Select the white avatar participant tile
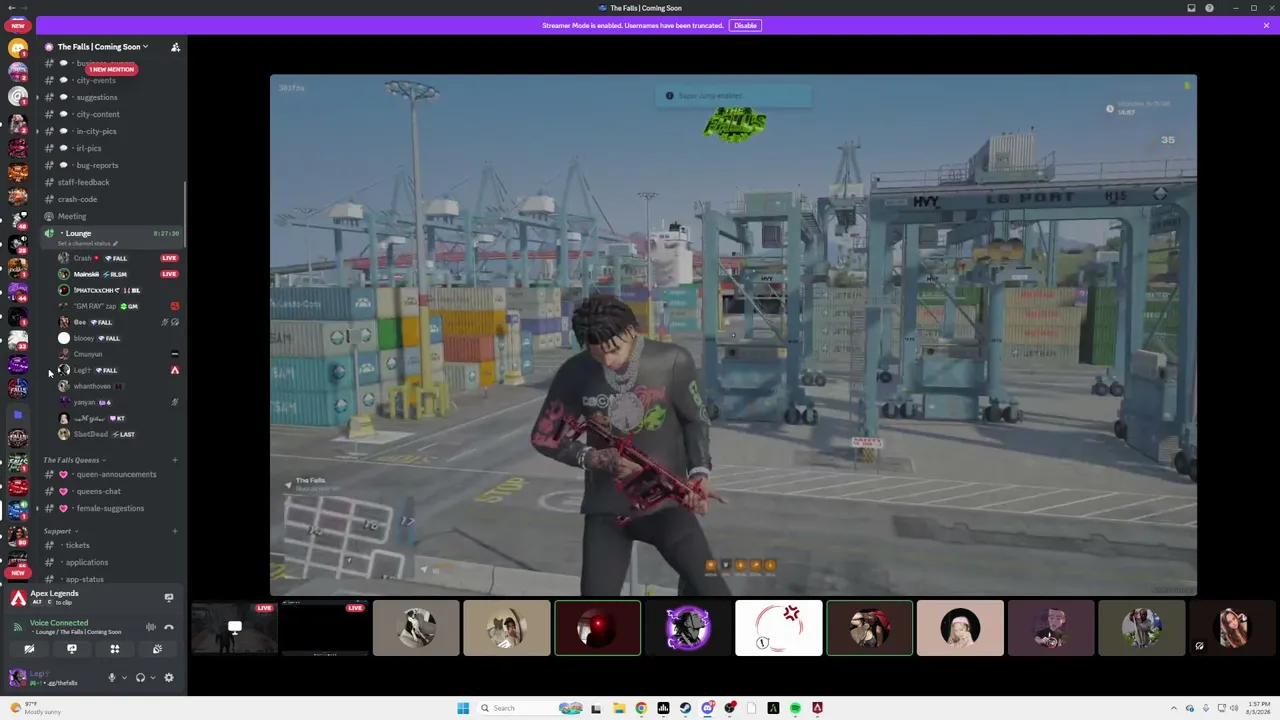 779,628
